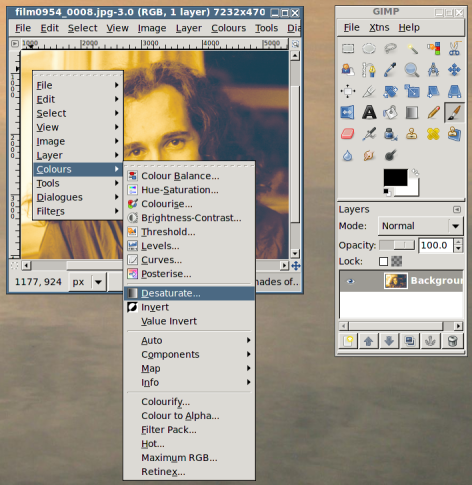This screenshot has height=485, width=472.
Task: Select the Shear tool
Action: (x=433, y=91)
